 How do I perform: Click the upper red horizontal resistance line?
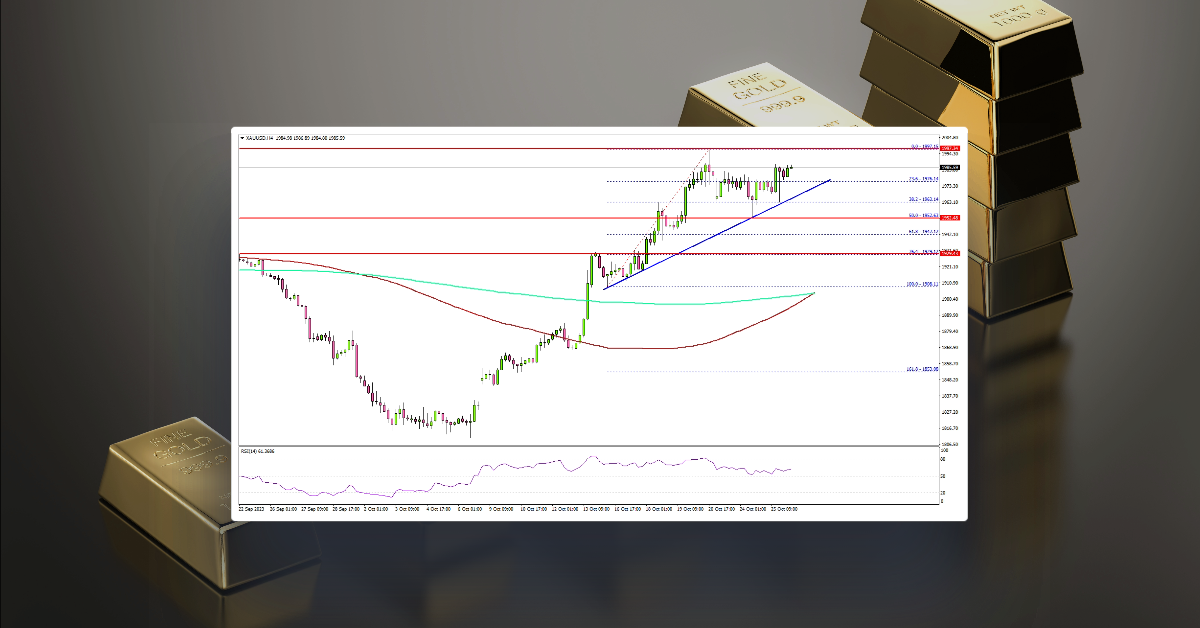[x=500, y=148]
